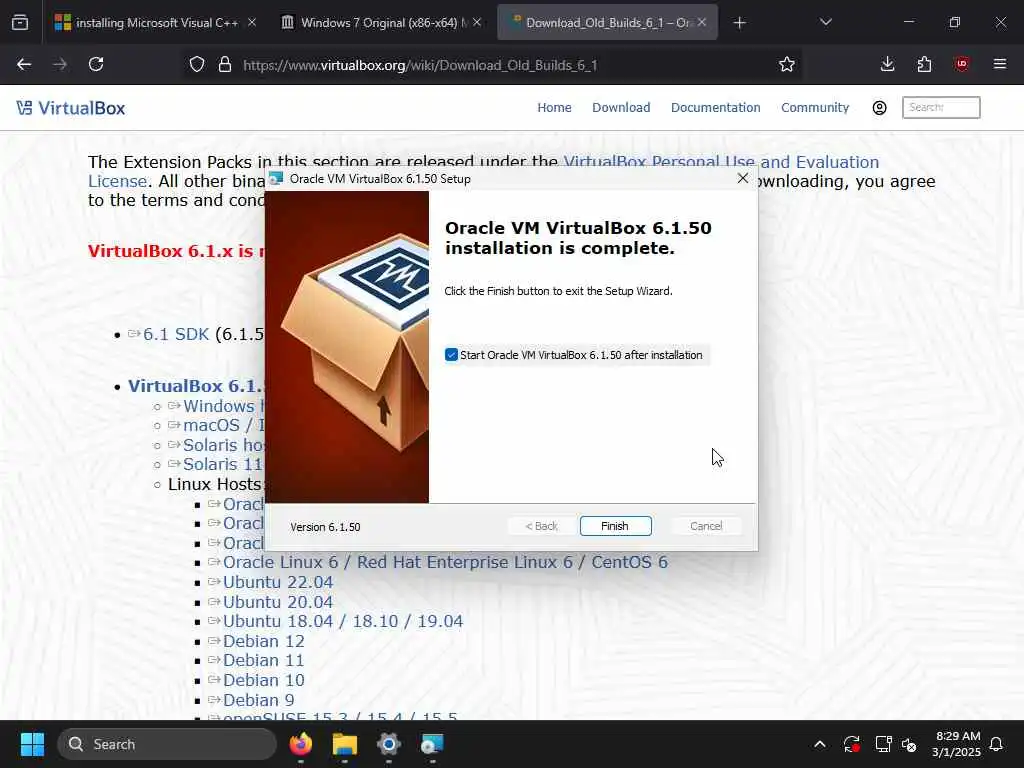Screen dimensions: 1024x768
Task: Open Ubuntu 20.04 download link
Action: pos(278,601)
